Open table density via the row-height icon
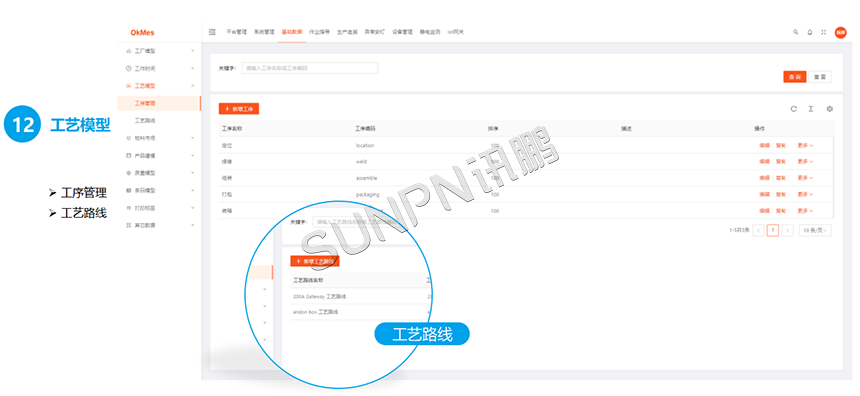The image size is (860, 396). [811, 109]
